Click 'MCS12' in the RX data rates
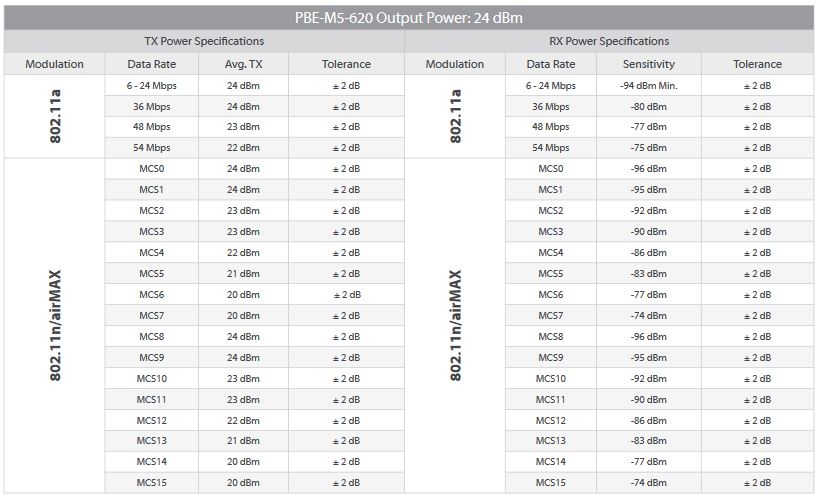 click(x=551, y=421)
